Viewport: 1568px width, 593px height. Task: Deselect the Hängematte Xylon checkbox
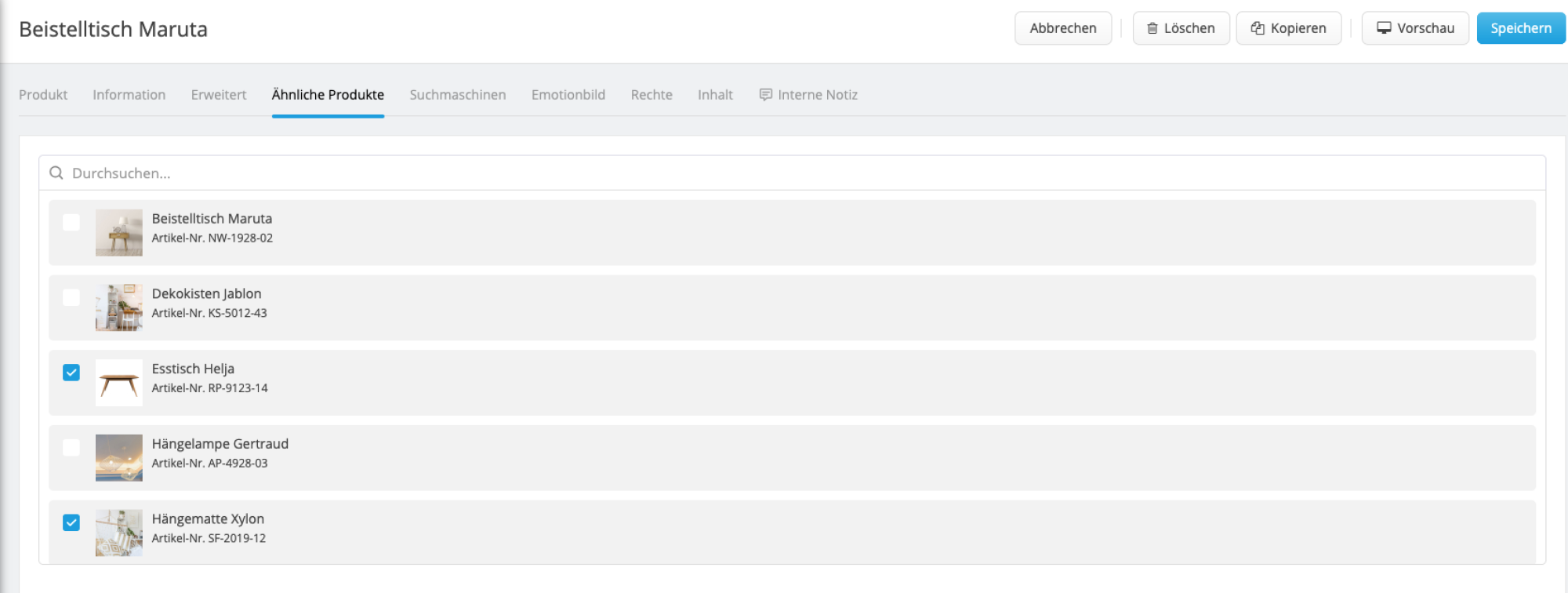71,522
